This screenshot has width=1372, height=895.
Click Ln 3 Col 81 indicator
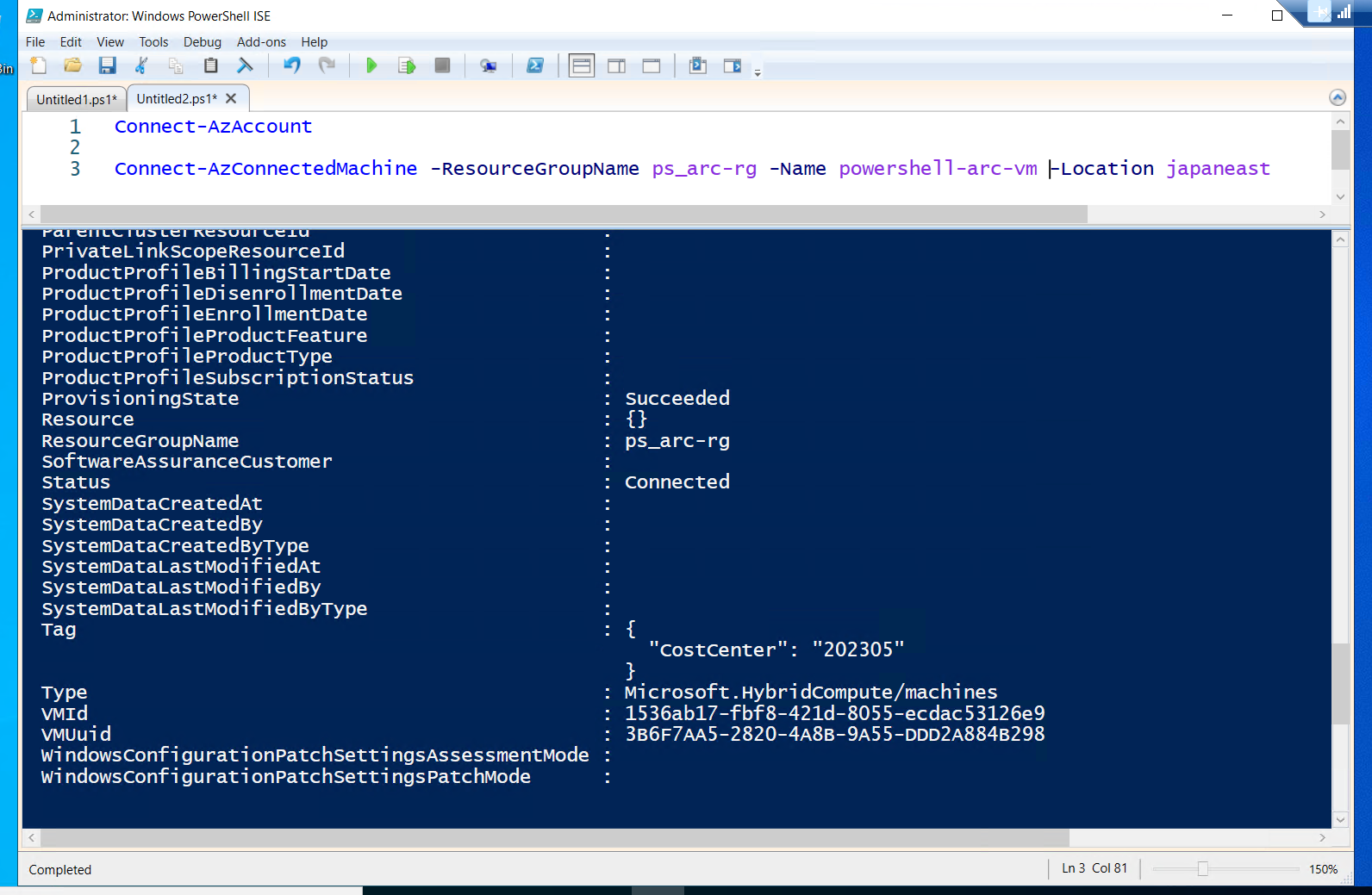click(x=1094, y=868)
